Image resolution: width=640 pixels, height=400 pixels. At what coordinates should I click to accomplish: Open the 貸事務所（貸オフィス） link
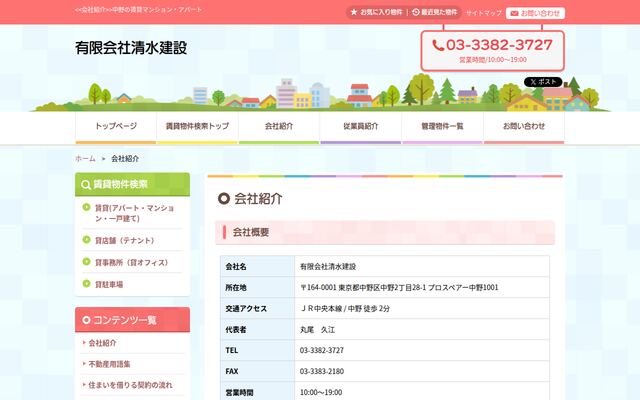pyautogui.click(x=131, y=262)
